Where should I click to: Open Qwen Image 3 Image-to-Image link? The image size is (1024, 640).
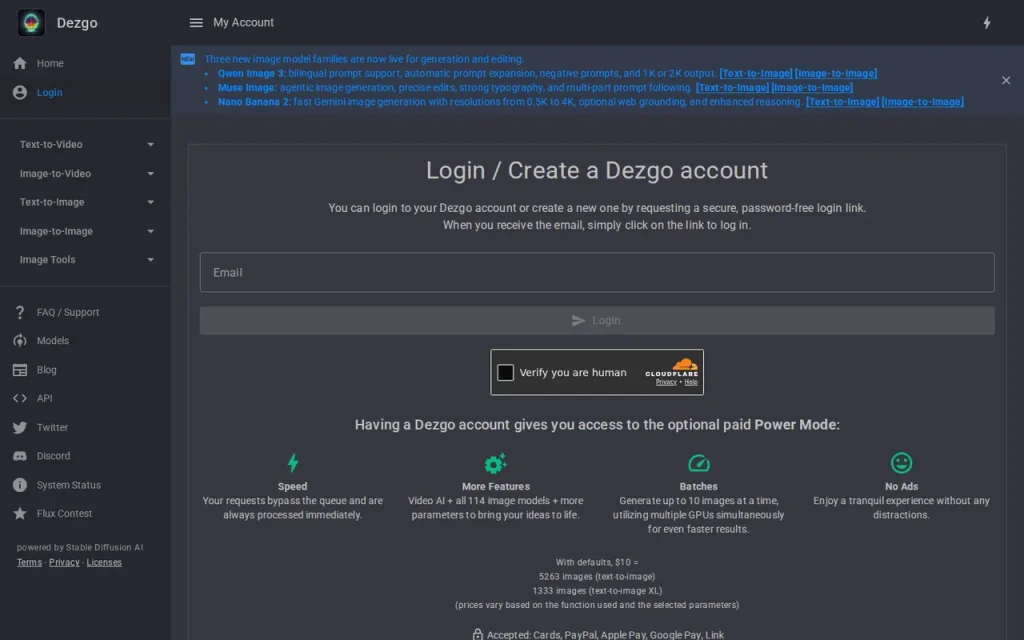836,73
